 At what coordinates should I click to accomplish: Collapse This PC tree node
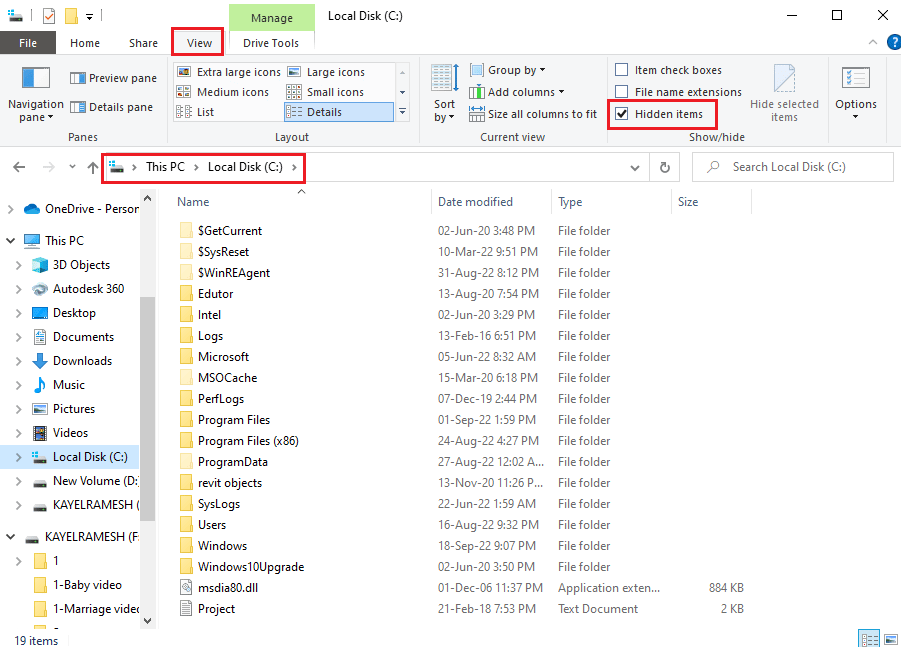(10, 241)
